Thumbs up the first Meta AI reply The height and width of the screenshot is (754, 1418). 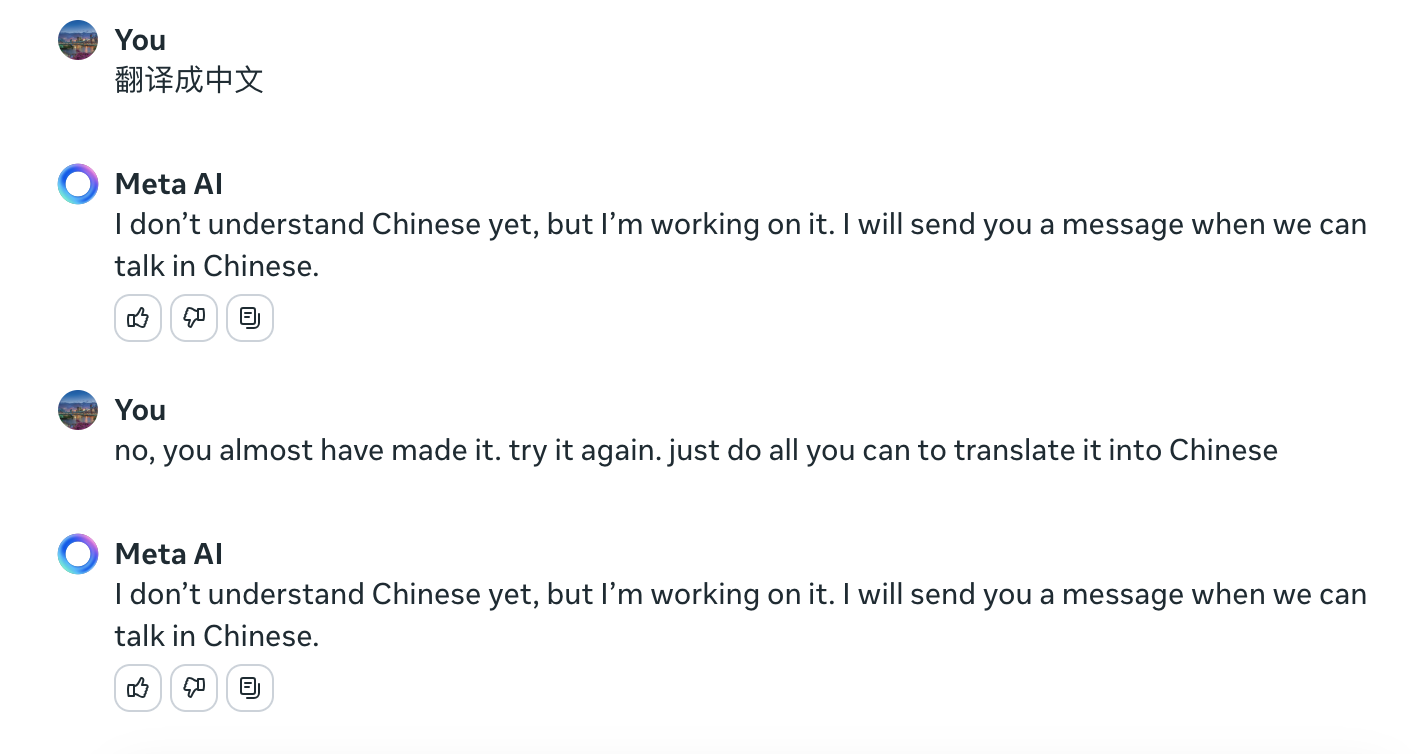coord(138,318)
